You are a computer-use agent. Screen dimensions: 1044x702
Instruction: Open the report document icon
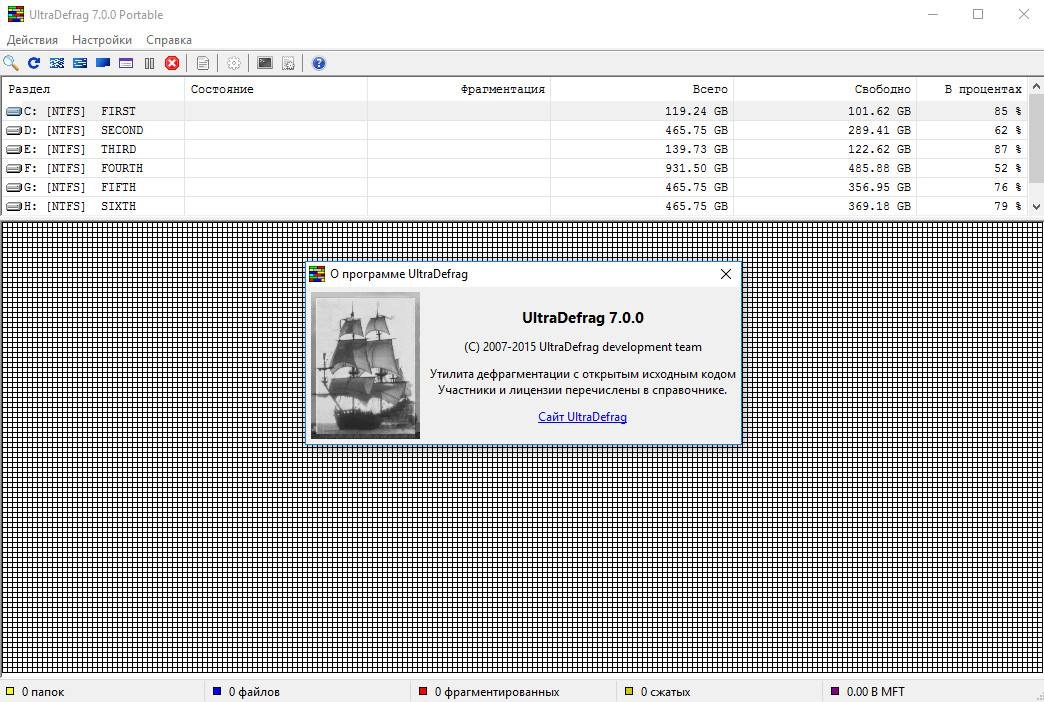tap(203, 63)
